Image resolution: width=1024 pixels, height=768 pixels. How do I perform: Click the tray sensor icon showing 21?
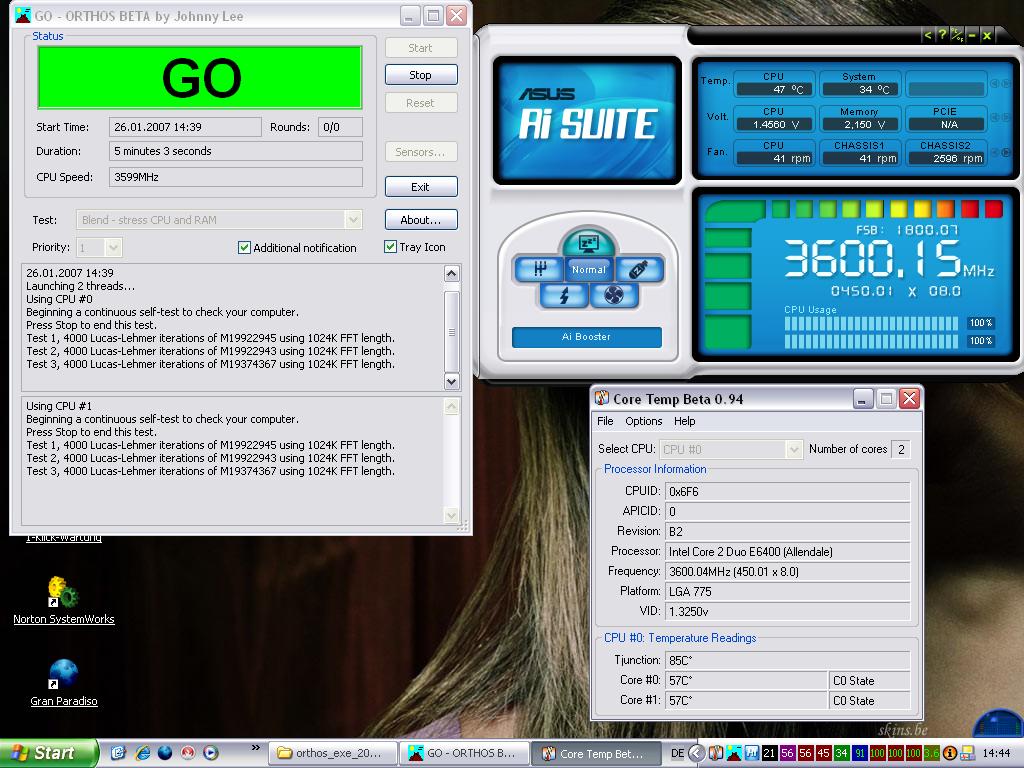tap(769, 753)
